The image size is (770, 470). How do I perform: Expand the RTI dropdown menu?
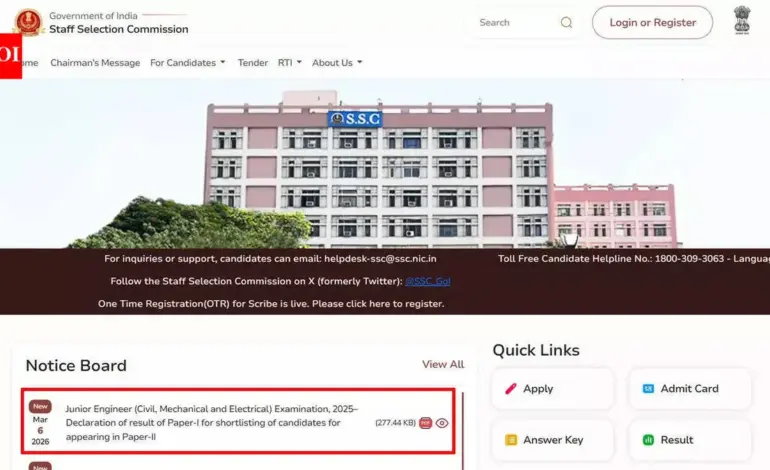[x=290, y=63]
